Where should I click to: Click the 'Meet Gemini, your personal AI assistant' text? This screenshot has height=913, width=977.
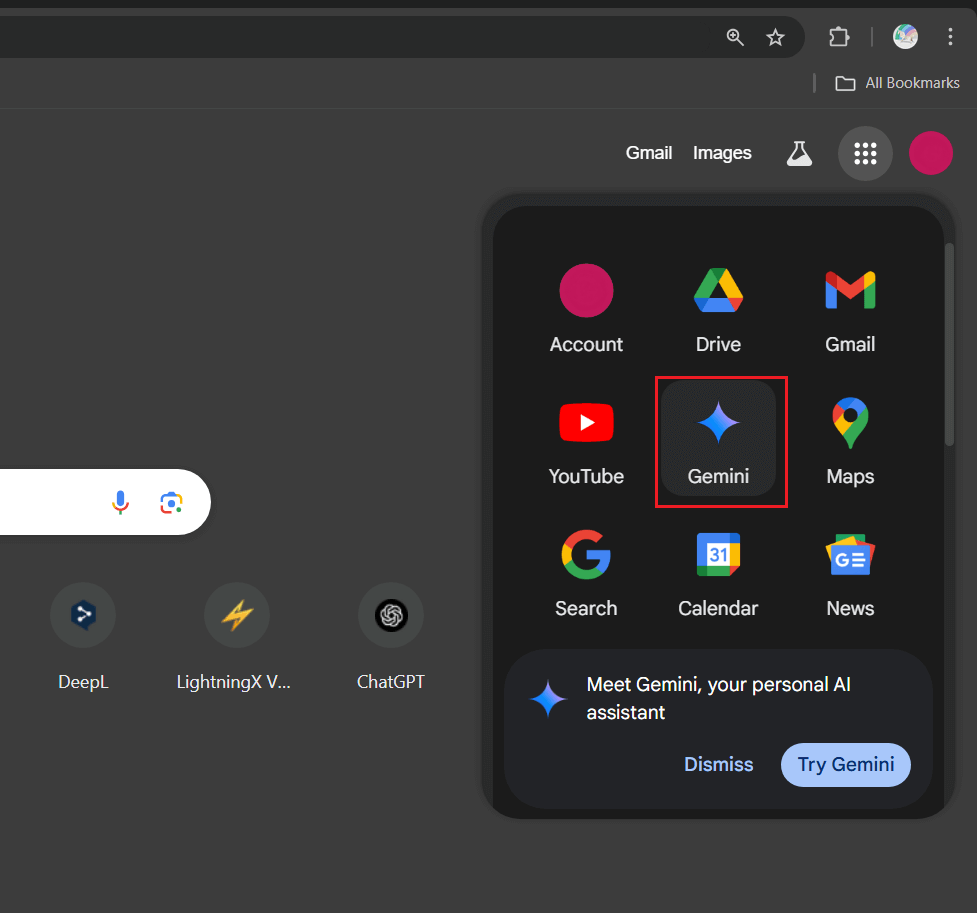click(x=718, y=699)
